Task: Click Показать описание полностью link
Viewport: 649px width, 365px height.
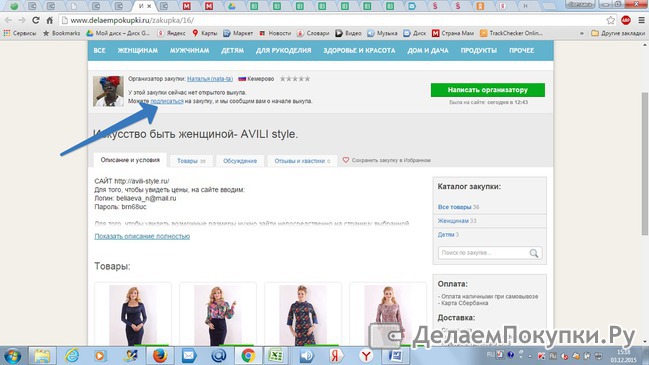Action: pos(142,236)
